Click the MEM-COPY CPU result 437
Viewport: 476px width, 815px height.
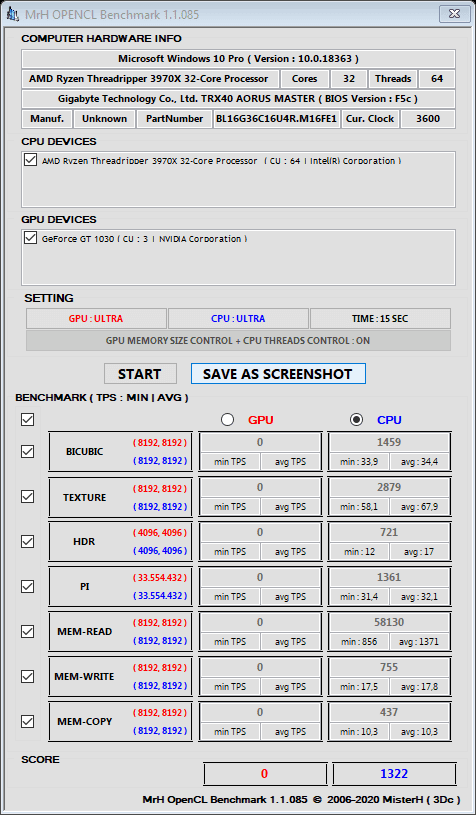pyautogui.click(x=389, y=712)
